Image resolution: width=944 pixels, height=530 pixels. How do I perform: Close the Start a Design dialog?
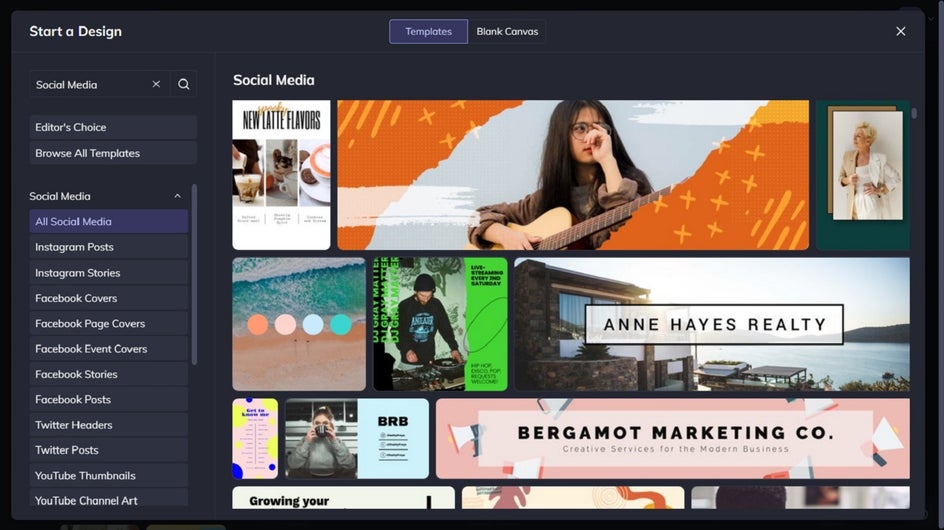point(900,31)
